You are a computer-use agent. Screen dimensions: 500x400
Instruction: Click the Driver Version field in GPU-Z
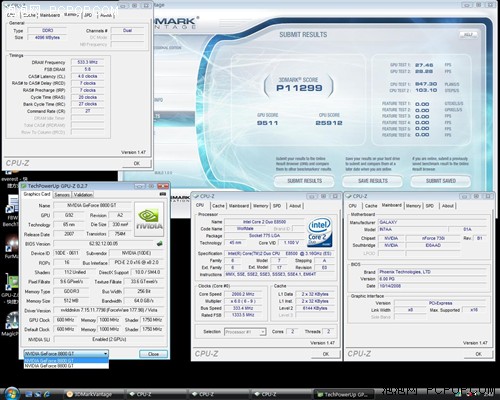coord(109,310)
